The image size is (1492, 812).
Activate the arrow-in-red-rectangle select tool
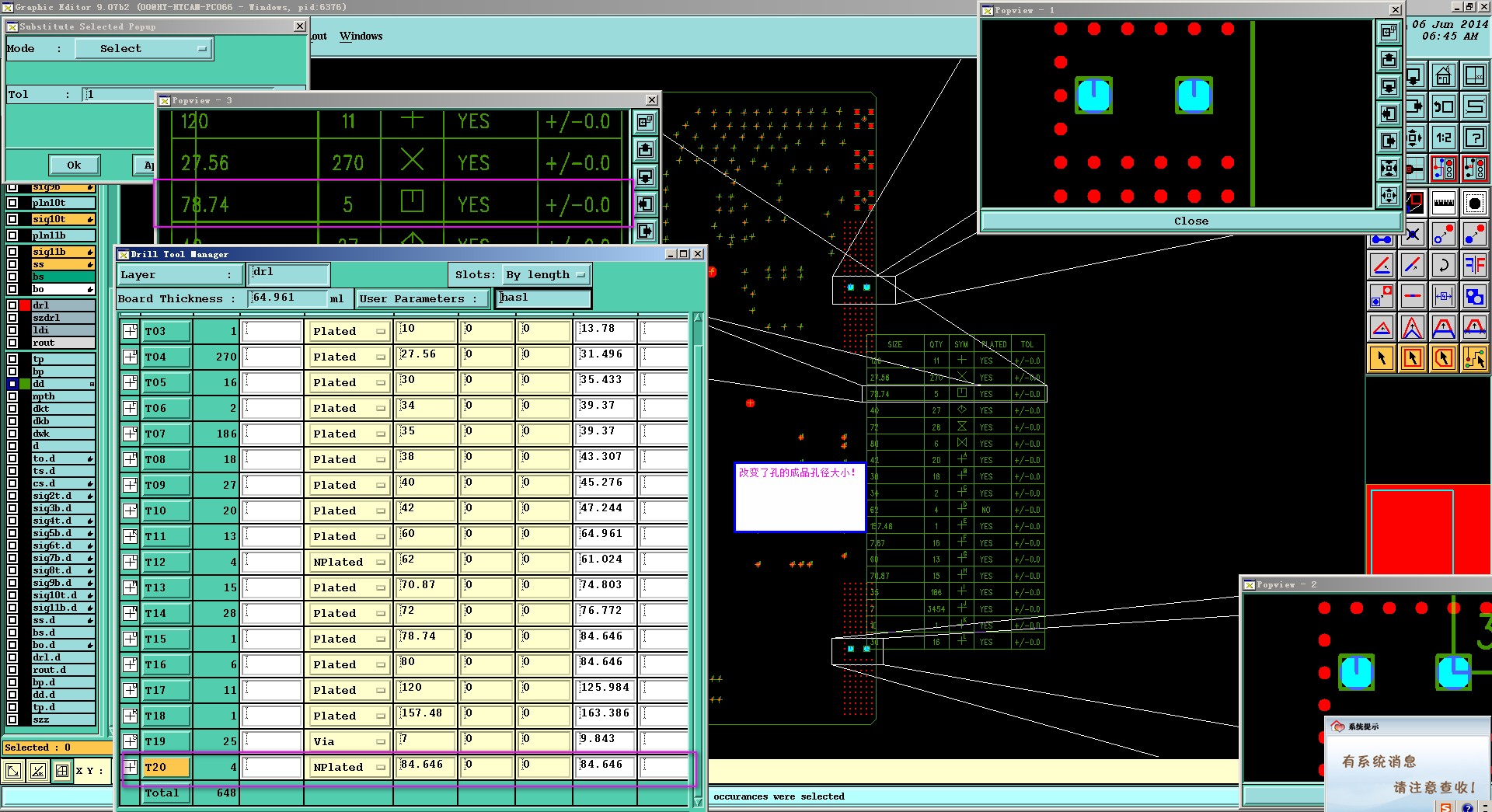click(1413, 358)
